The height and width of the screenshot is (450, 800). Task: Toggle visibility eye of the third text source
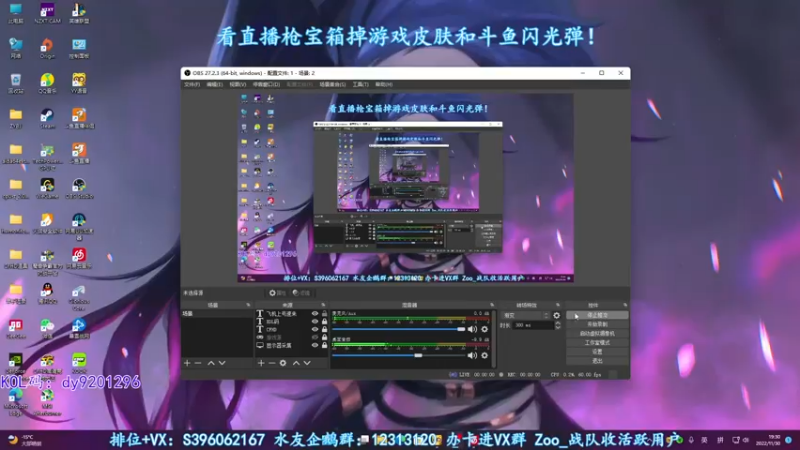point(315,330)
